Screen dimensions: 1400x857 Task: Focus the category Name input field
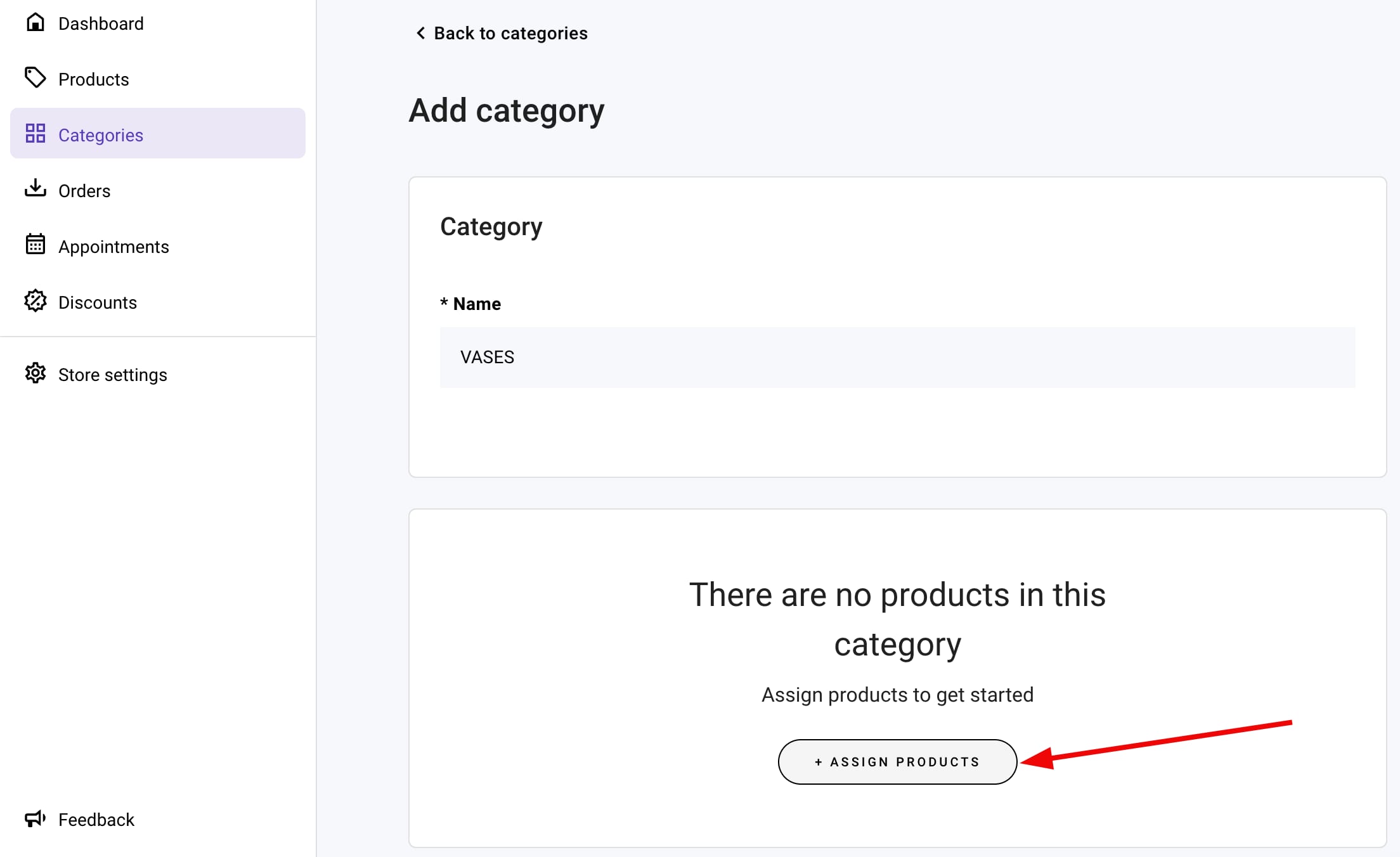tap(897, 358)
